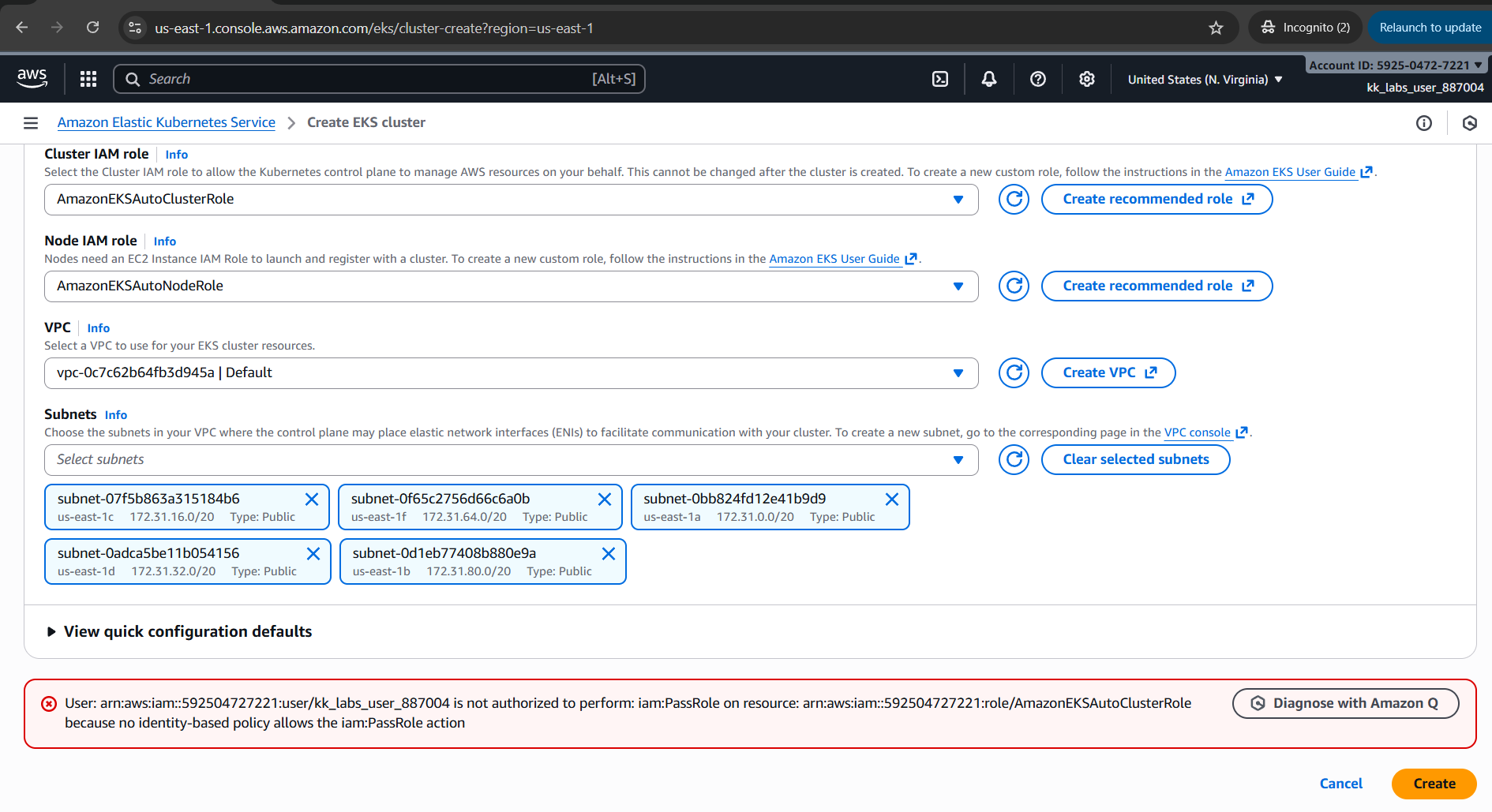The width and height of the screenshot is (1492, 812).
Task: Click Diagnose with Amazon Q
Action: tap(1346, 703)
